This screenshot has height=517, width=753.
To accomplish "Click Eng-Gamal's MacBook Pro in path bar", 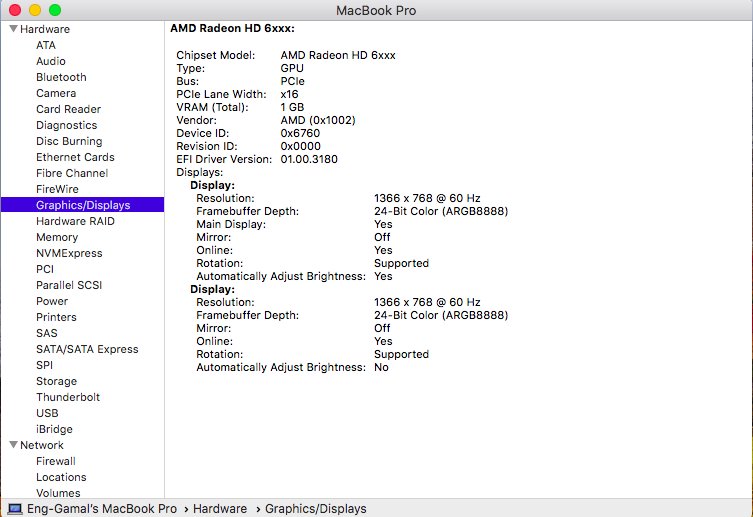I will pyautogui.click(x=103, y=509).
